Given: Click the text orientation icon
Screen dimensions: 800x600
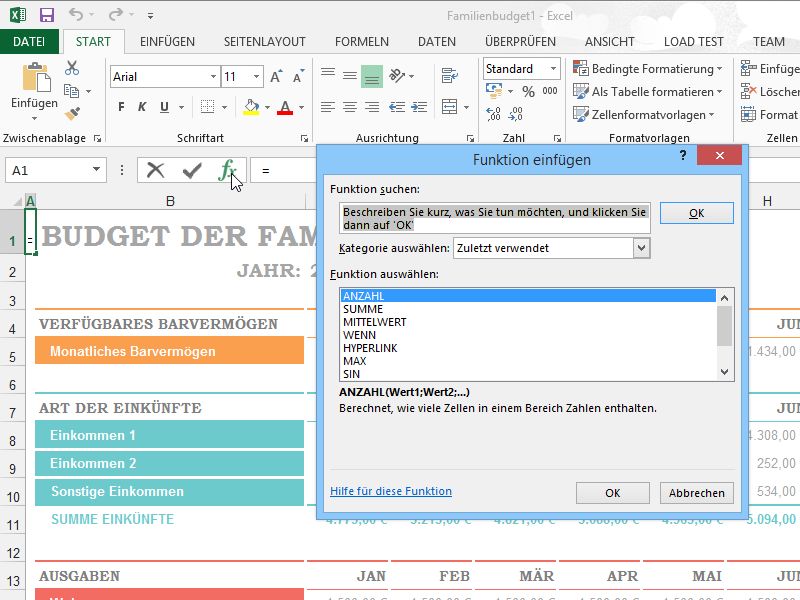Looking at the screenshot, I should 397,76.
